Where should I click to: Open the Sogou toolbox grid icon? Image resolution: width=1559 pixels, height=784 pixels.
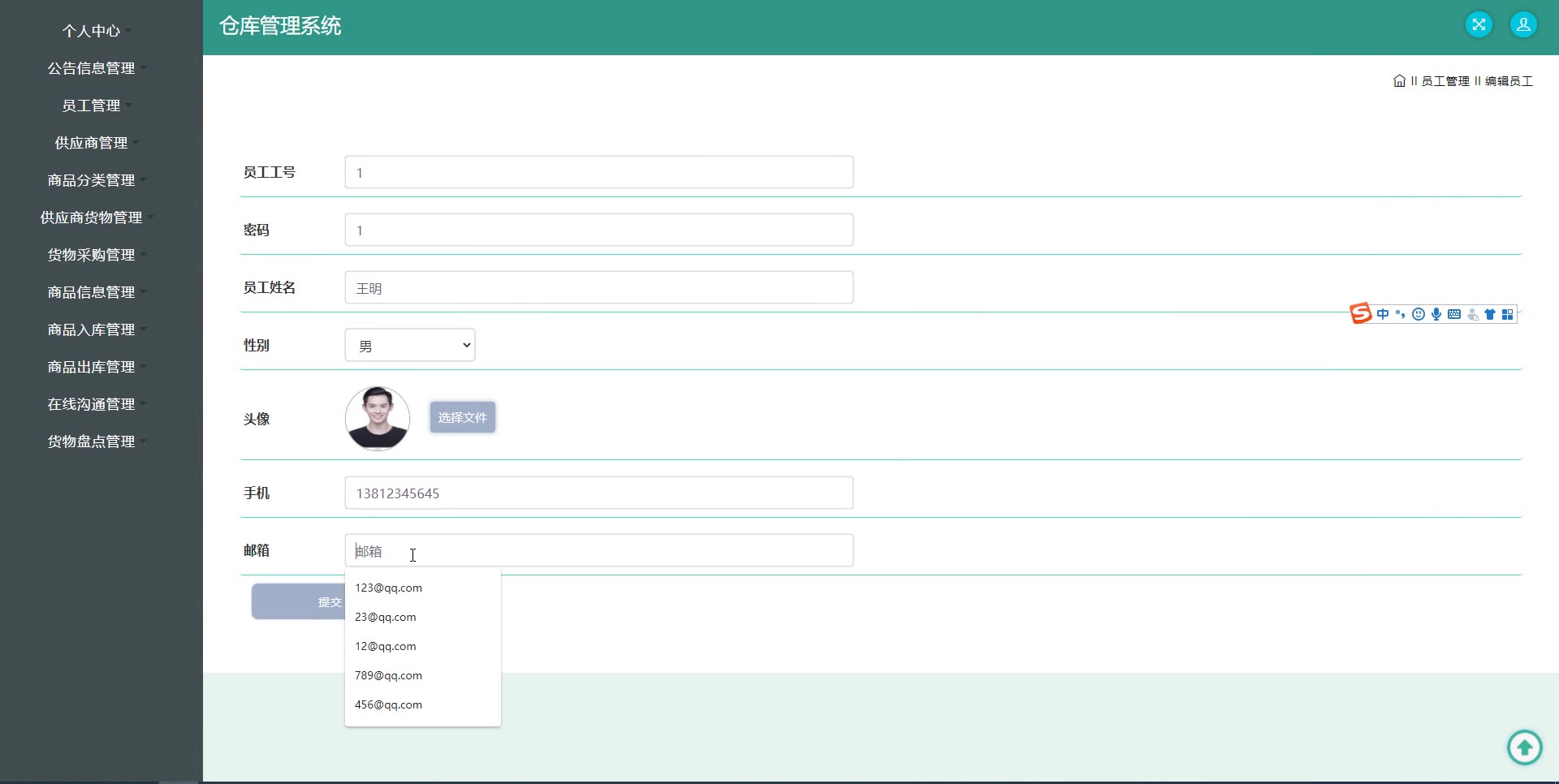click(x=1508, y=314)
